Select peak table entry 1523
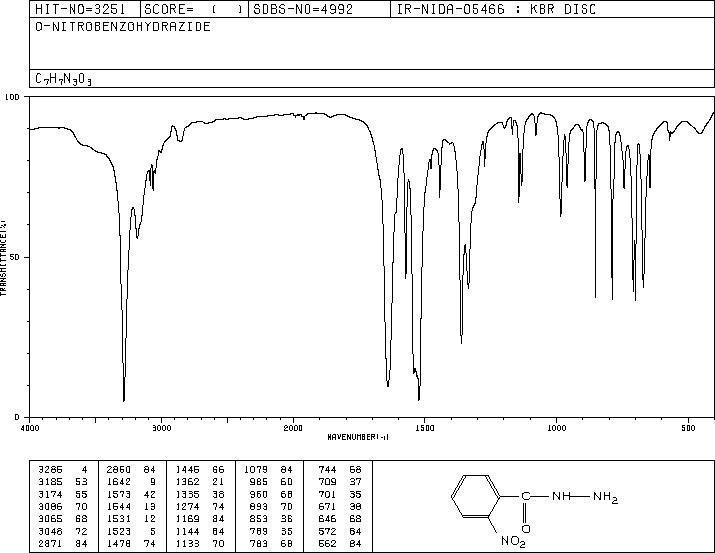The width and height of the screenshot is (715, 553). (119, 531)
